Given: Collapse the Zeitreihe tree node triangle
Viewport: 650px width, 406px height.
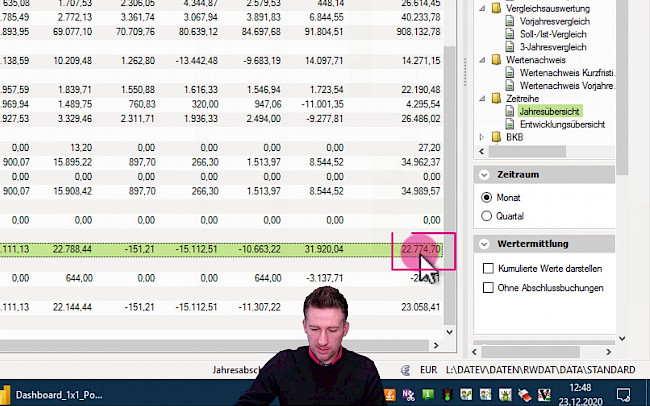Looking at the screenshot, I should pyautogui.click(x=482, y=99).
